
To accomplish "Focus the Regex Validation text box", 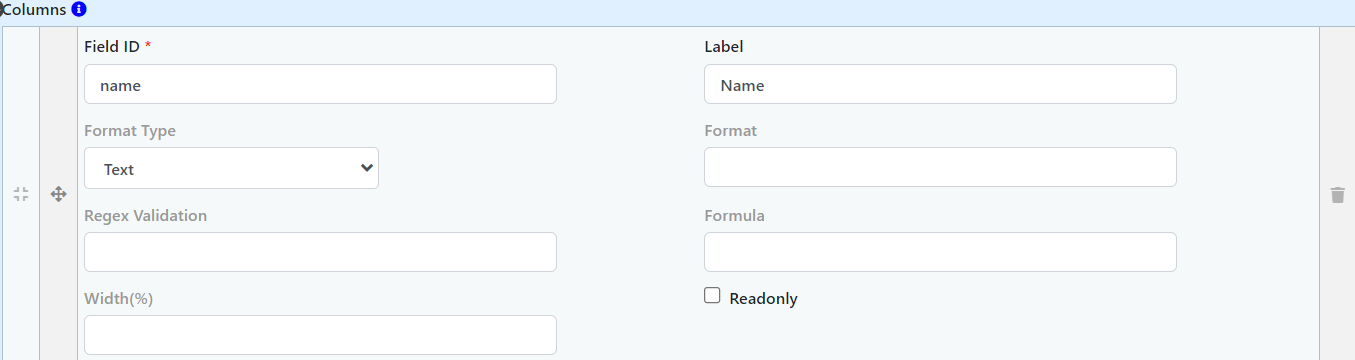I will (x=320, y=252).
